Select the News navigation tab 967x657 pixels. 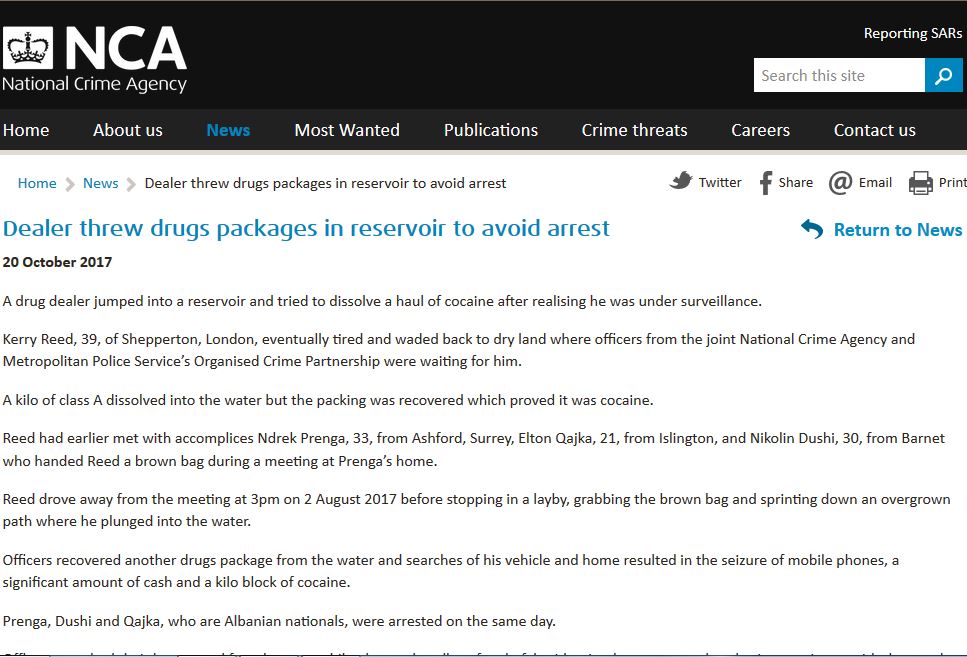[228, 130]
